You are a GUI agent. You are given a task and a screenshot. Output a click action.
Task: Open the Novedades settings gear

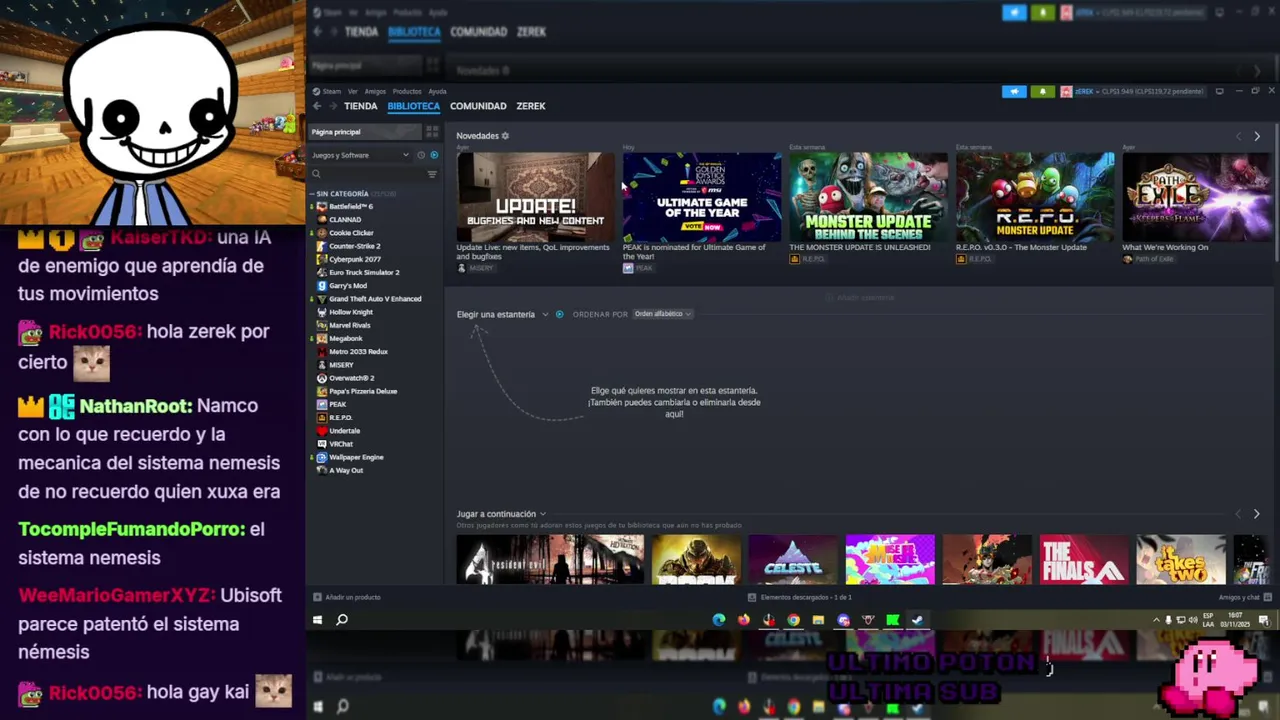pyautogui.click(x=505, y=136)
